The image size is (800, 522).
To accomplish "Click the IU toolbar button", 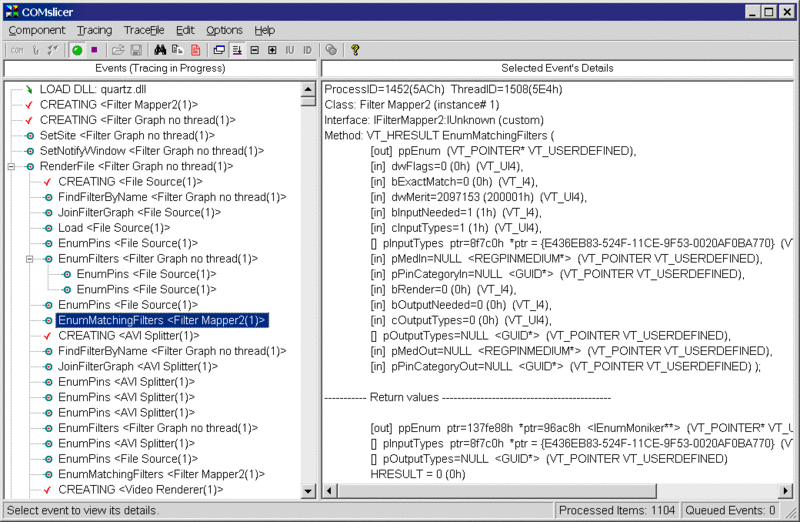I will click(290, 50).
